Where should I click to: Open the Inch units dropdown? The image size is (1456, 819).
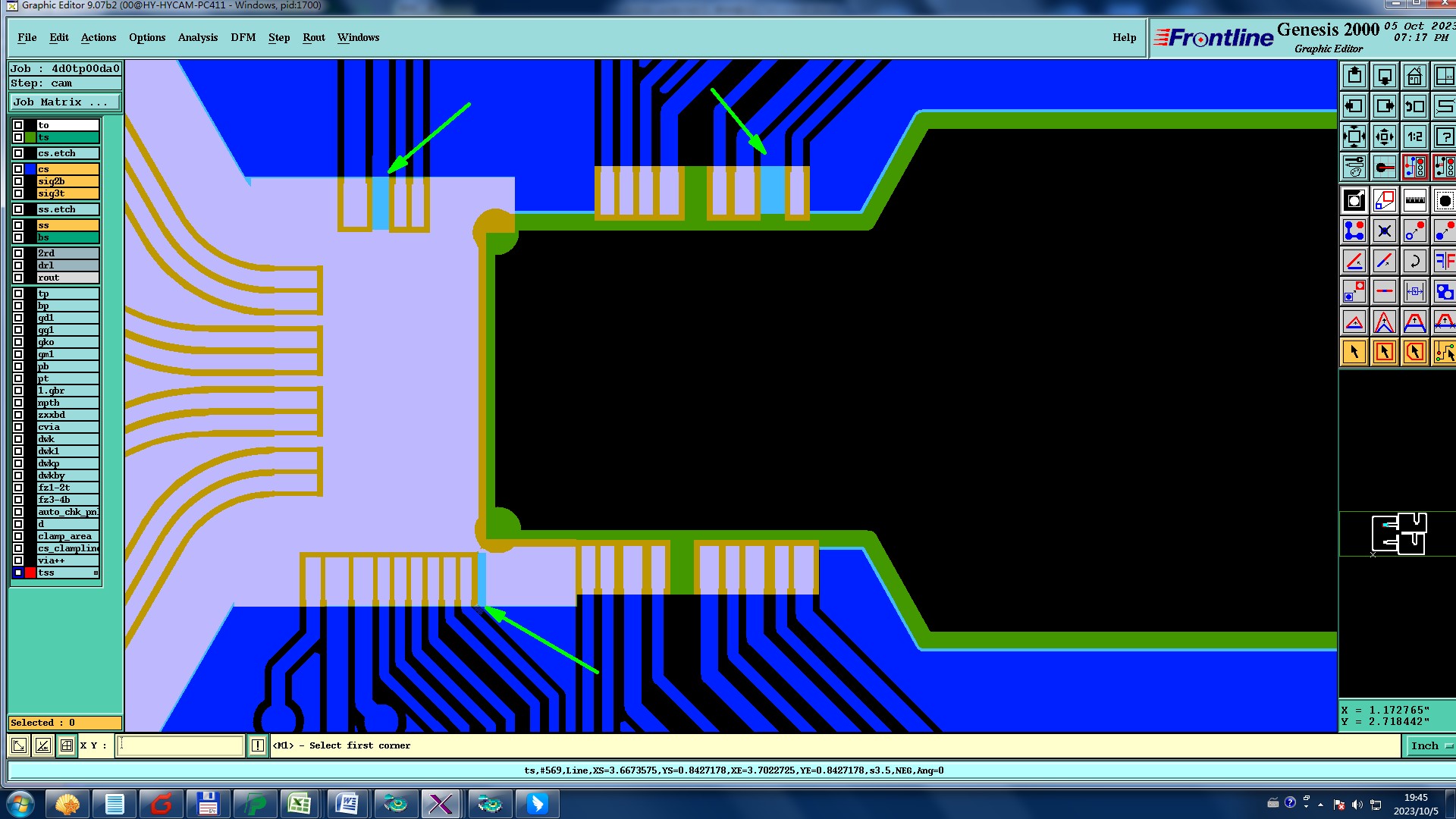point(1429,746)
